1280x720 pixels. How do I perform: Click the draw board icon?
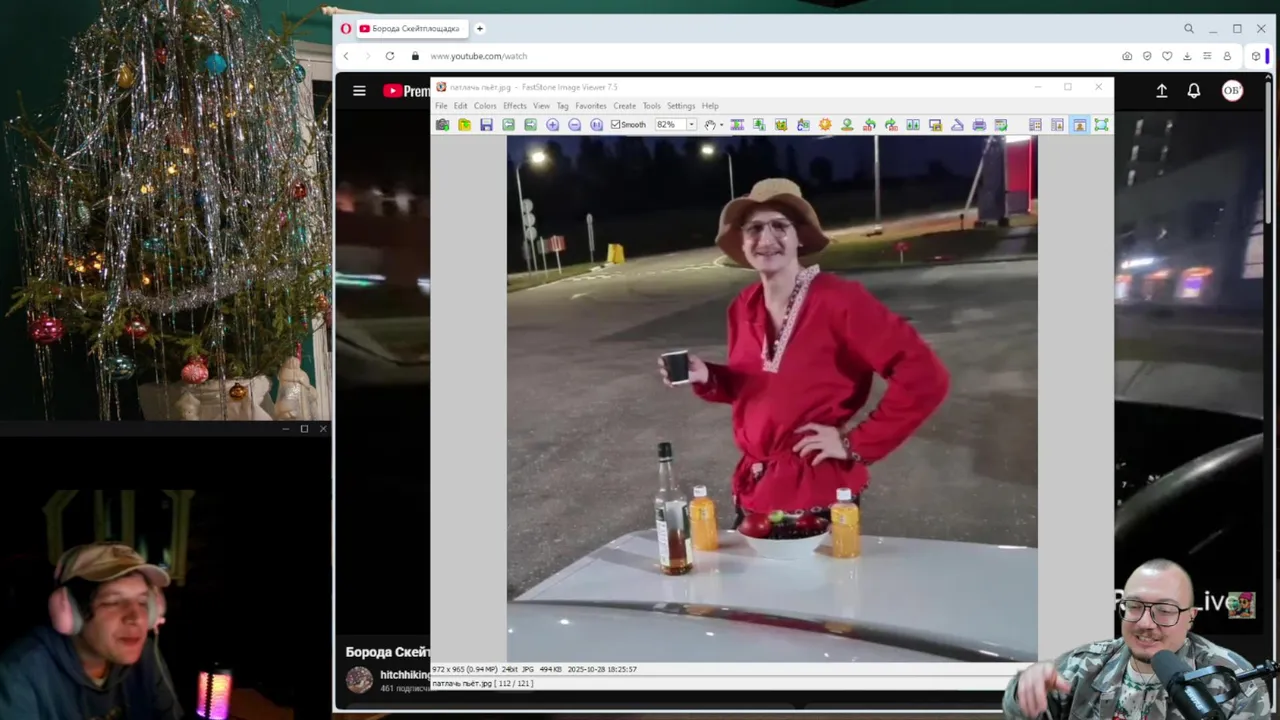pyautogui.click(x=803, y=125)
